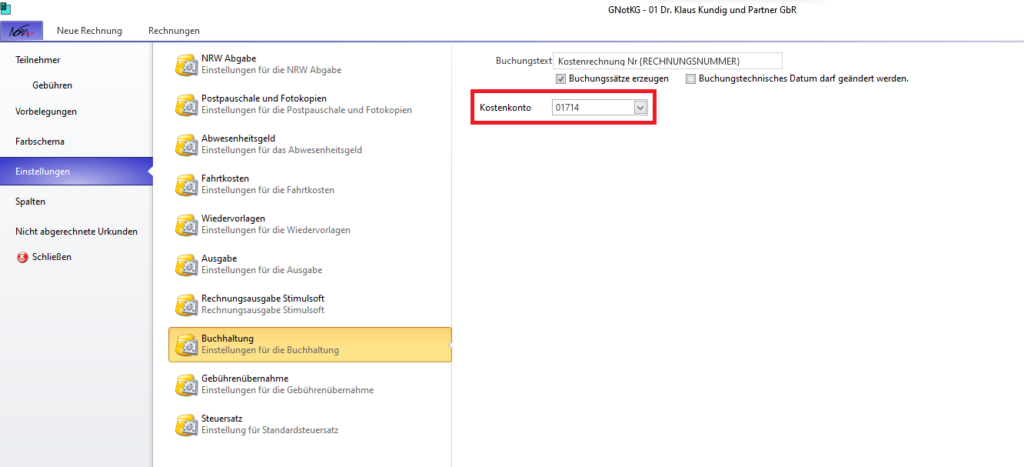Open Nicht abgerechnete Urkunden
The width and height of the screenshot is (1024, 467).
[x=76, y=231]
